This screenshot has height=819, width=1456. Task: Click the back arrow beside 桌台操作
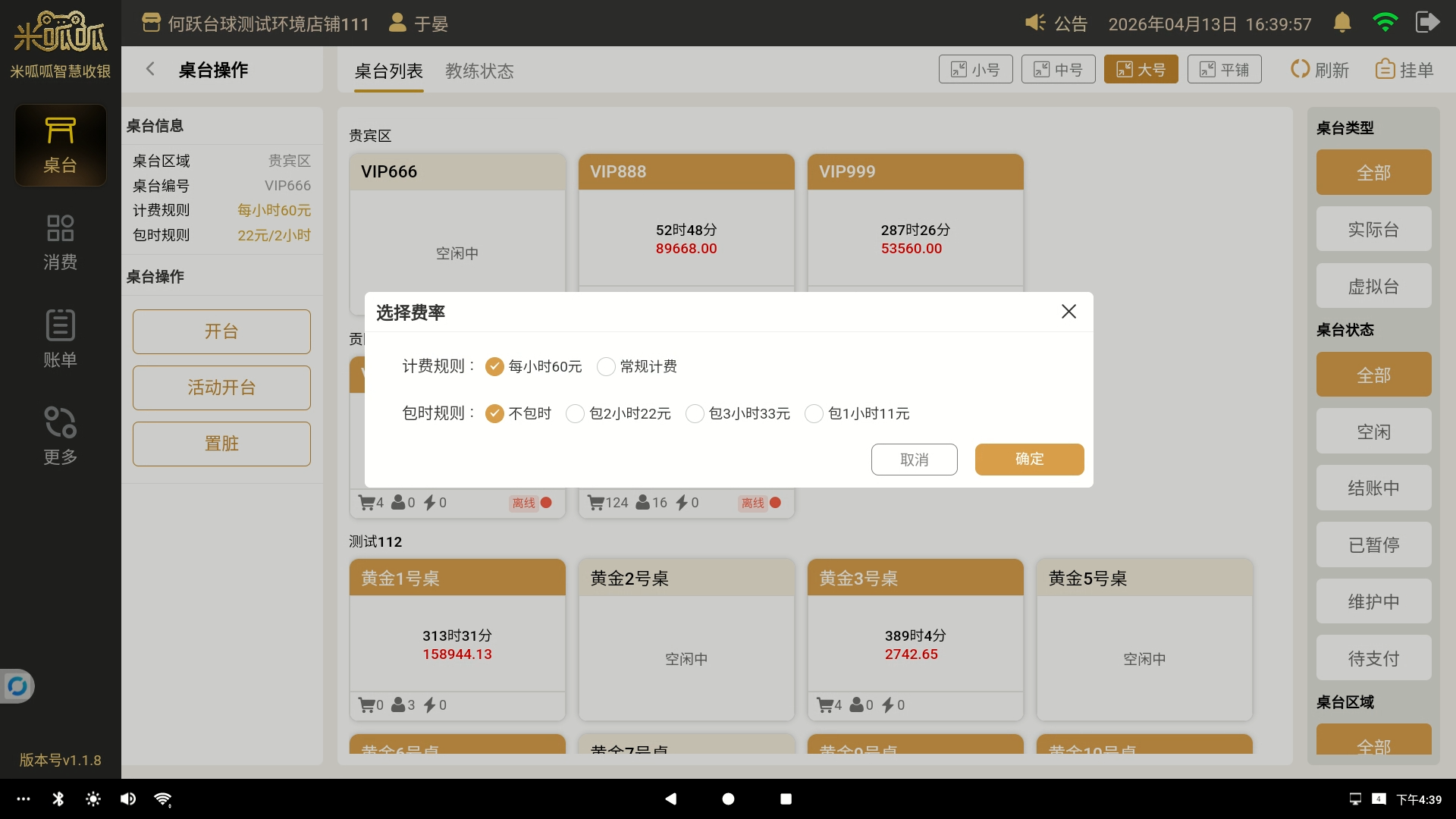click(x=150, y=69)
